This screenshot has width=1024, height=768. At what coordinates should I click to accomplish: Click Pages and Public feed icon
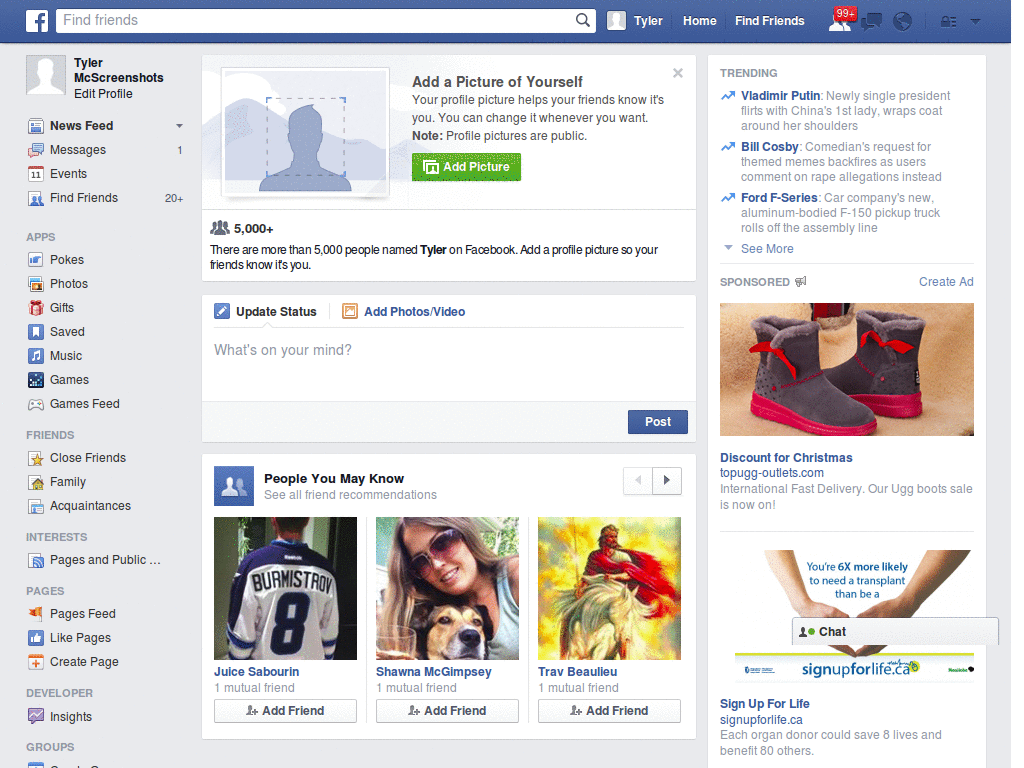[35, 560]
